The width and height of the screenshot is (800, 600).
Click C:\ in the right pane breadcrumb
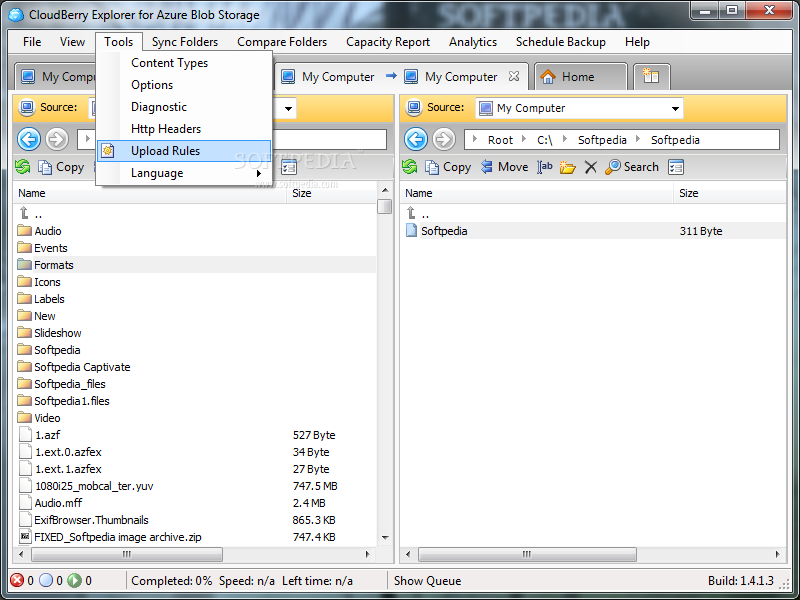(x=544, y=140)
